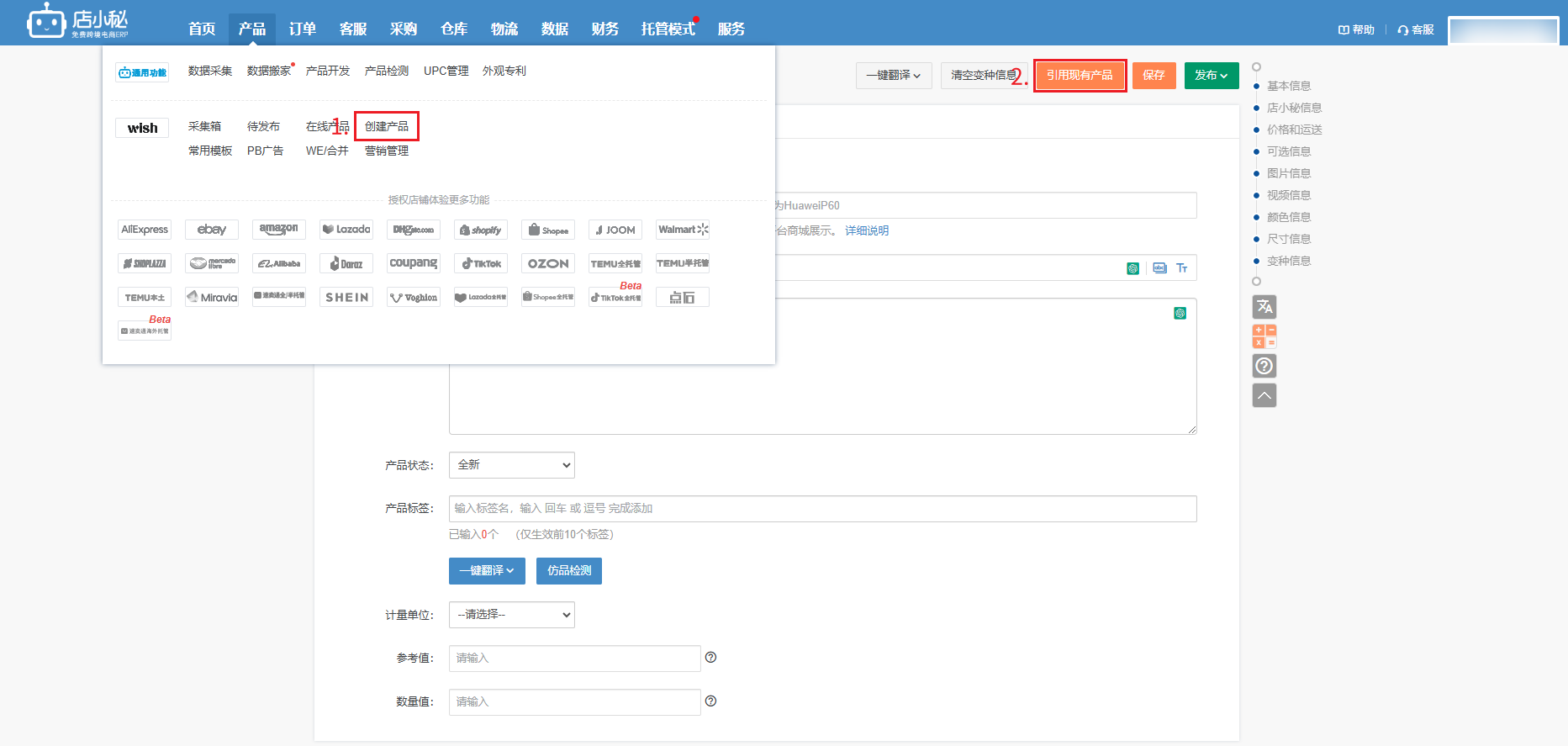Open the Voghion platform logo
This screenshot has width=1568, height=746.
[414, 297]
